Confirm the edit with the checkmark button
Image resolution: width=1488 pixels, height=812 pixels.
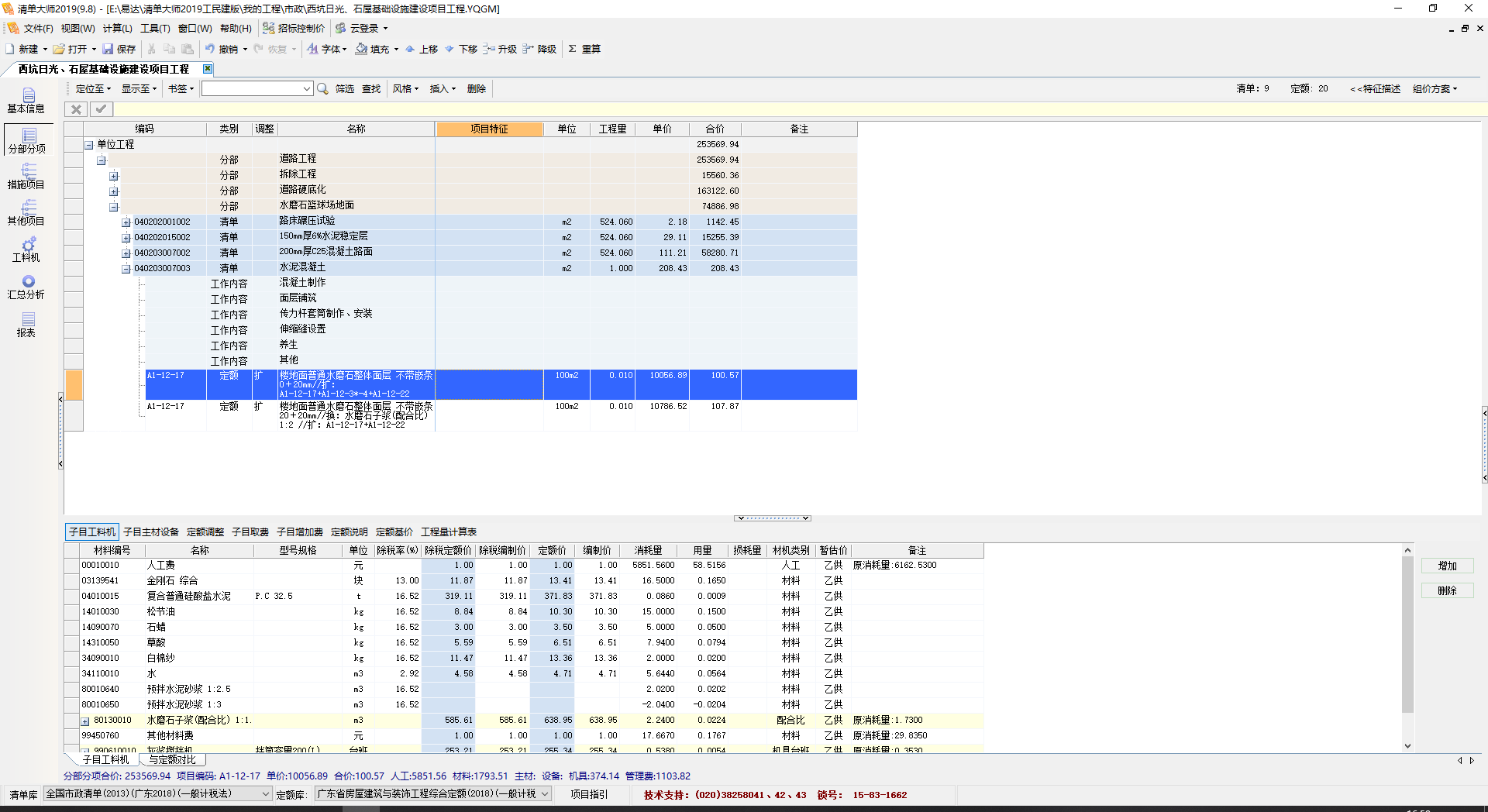[x=101, y=109]
